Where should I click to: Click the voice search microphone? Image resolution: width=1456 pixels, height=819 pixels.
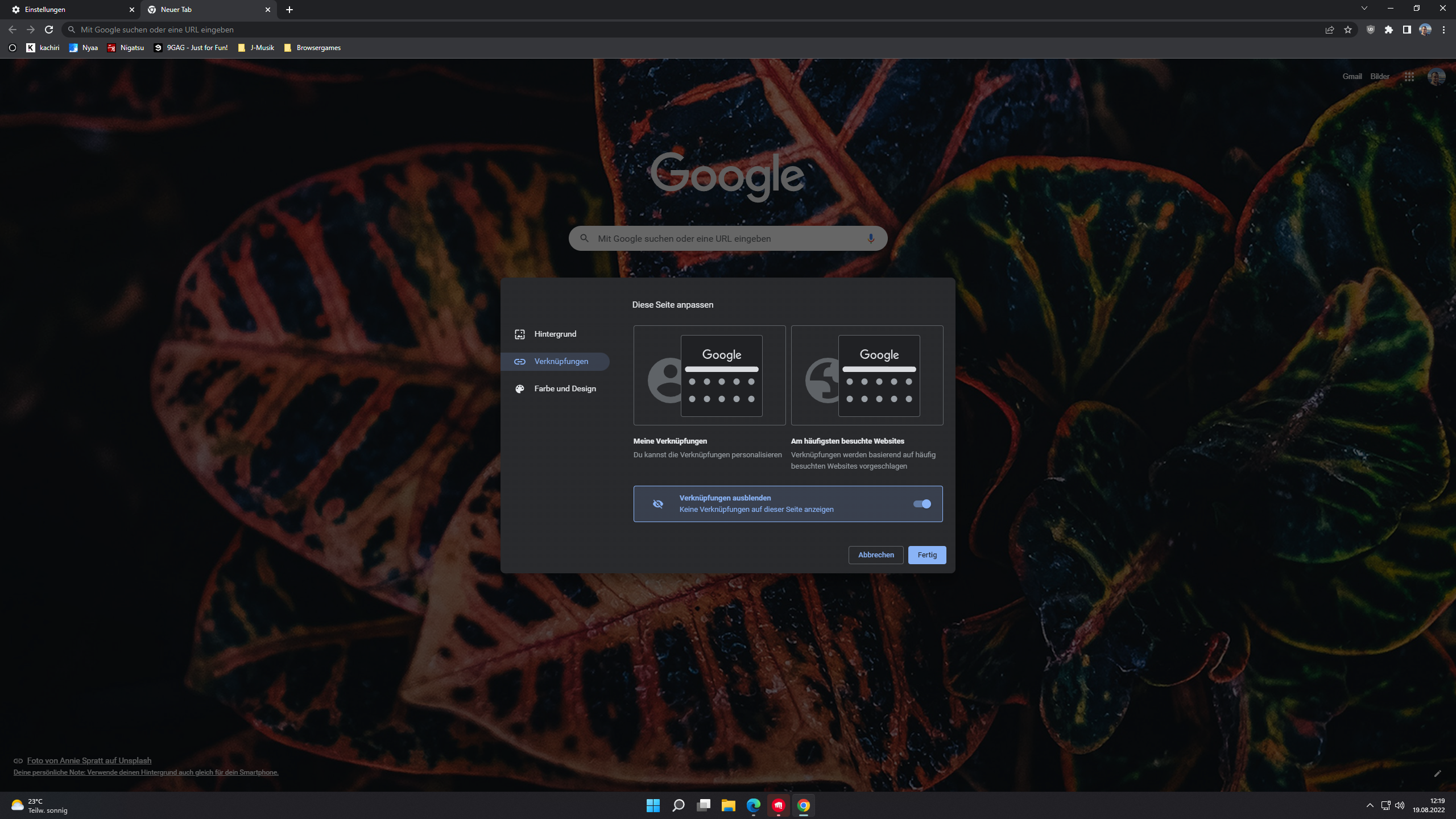pyautogui.click(x=871, y=238)
